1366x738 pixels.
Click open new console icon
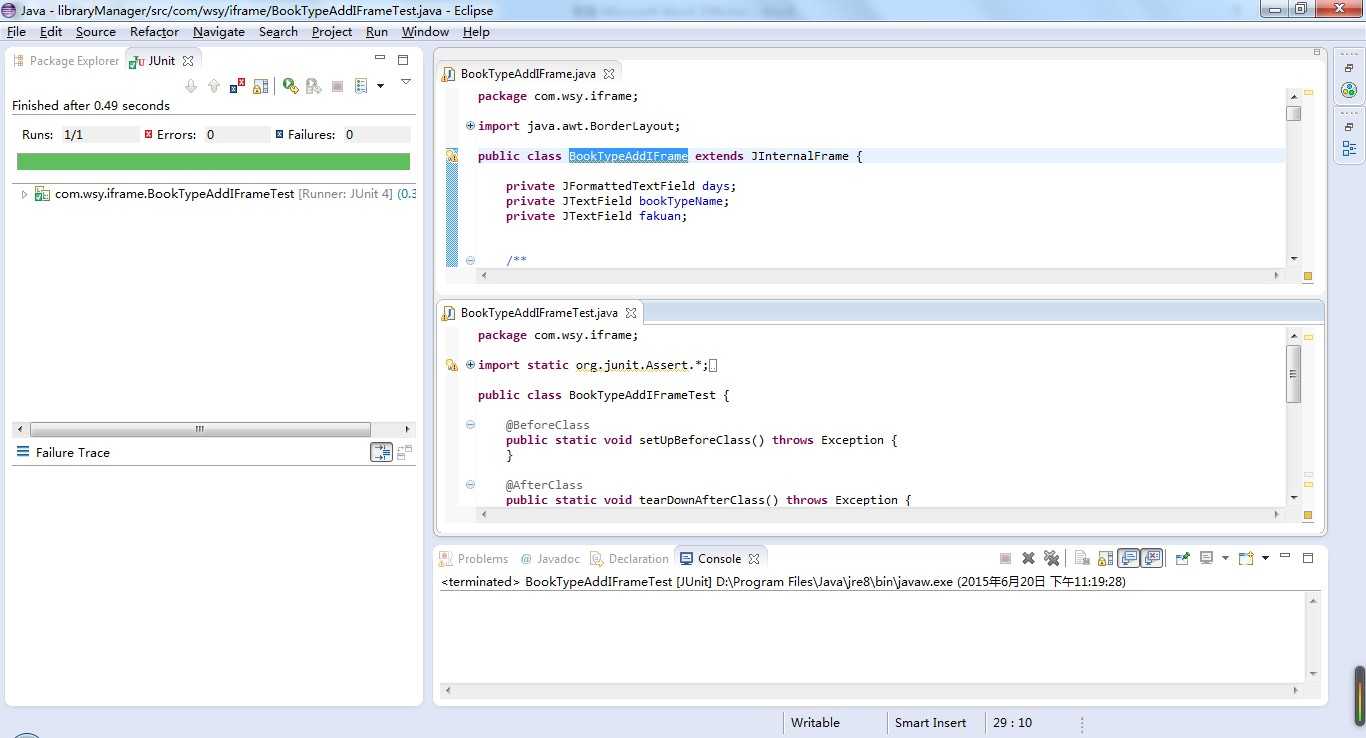pyautogui.click(x=1246, y=558)
